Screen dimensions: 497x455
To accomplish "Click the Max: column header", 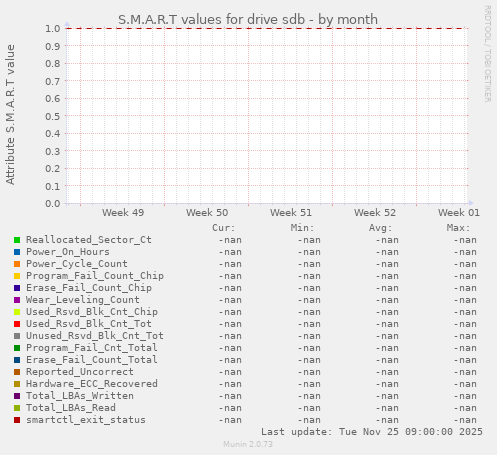I will click(458, 228).
